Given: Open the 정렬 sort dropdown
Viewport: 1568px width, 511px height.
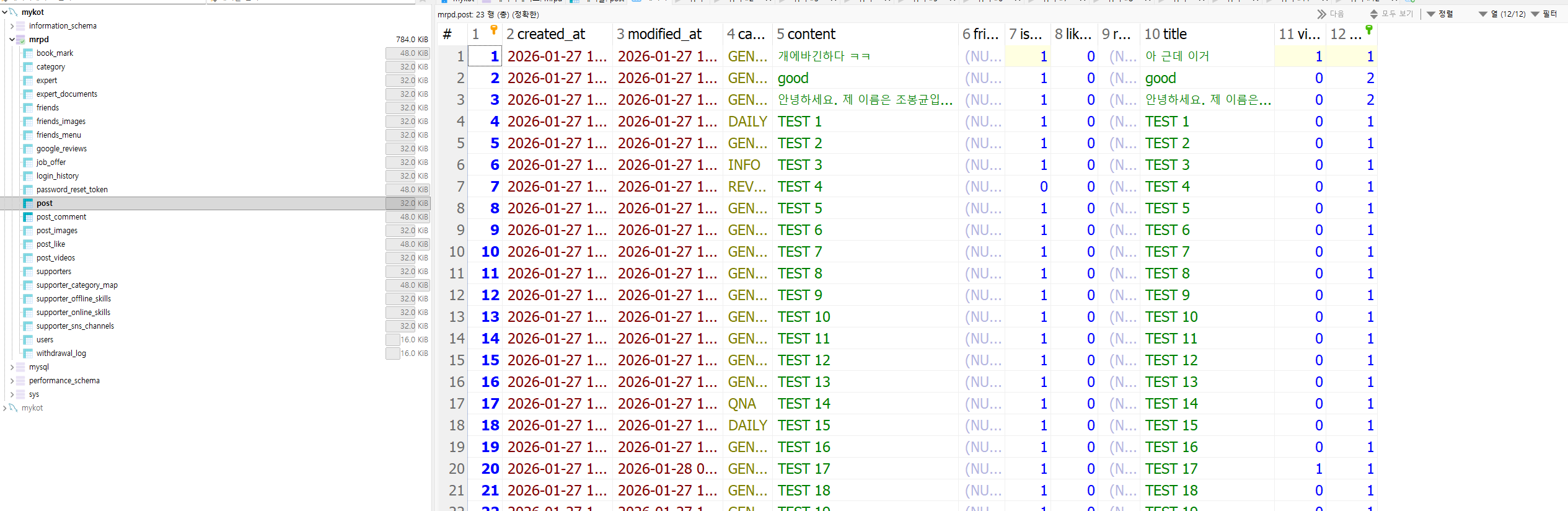Looking at the screenshot, I should tap(1440, 14).
